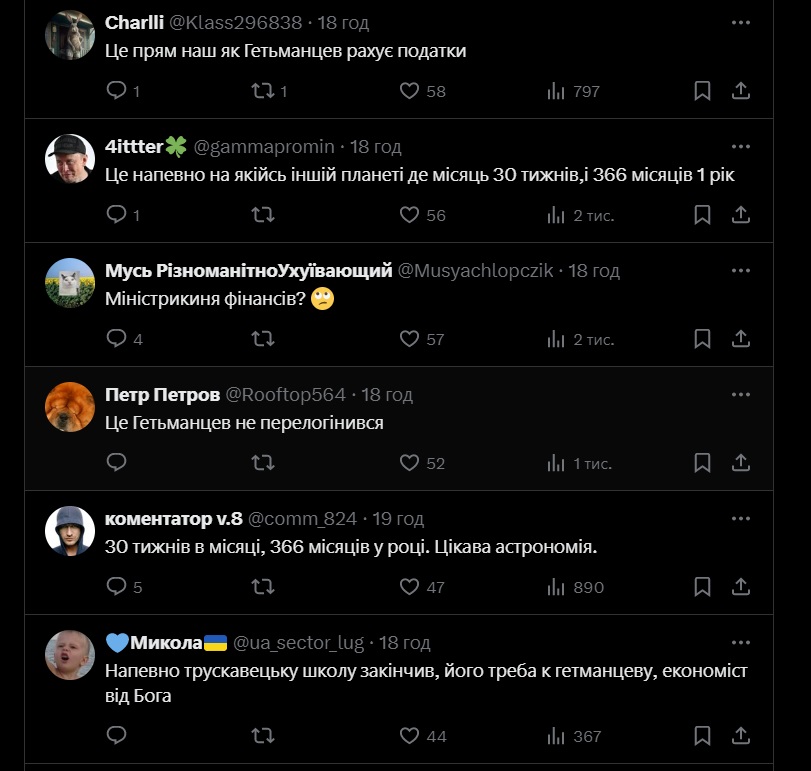Like the 'Міністрикиня фінансів?' tweet
Viewport: 811px width, 771px height.
(x=409, y=339)
